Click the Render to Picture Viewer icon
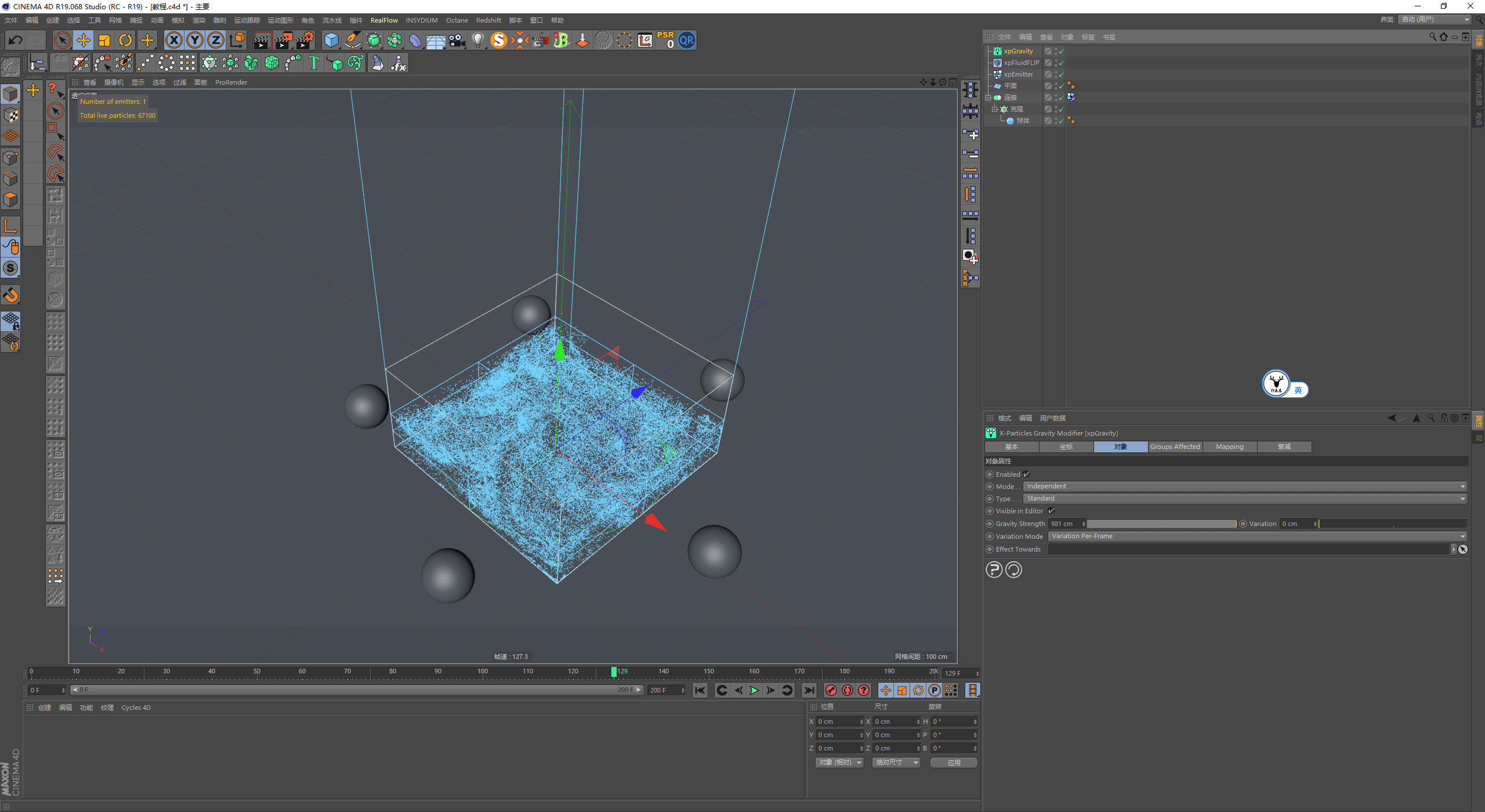The image size is (1485, 812). (x=284, y=40)
